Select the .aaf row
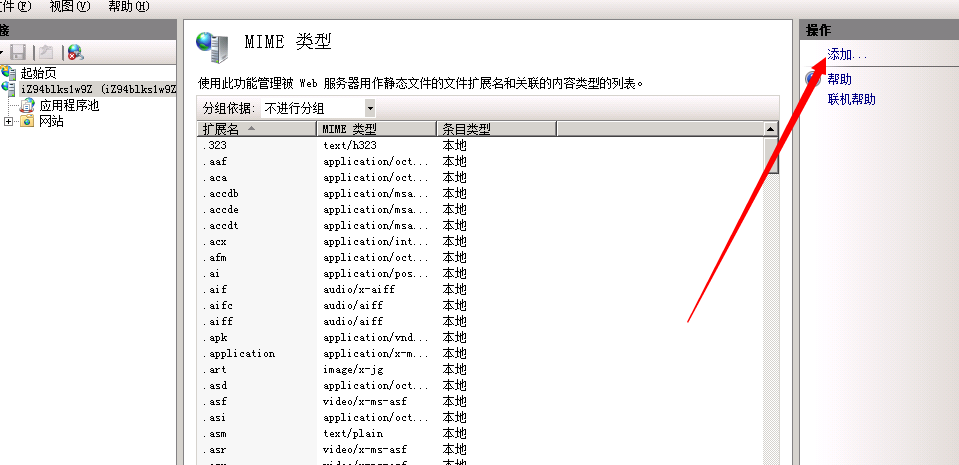Image resolution: width=959 pixels, height=465 pixels. click(x=480, y=162)
